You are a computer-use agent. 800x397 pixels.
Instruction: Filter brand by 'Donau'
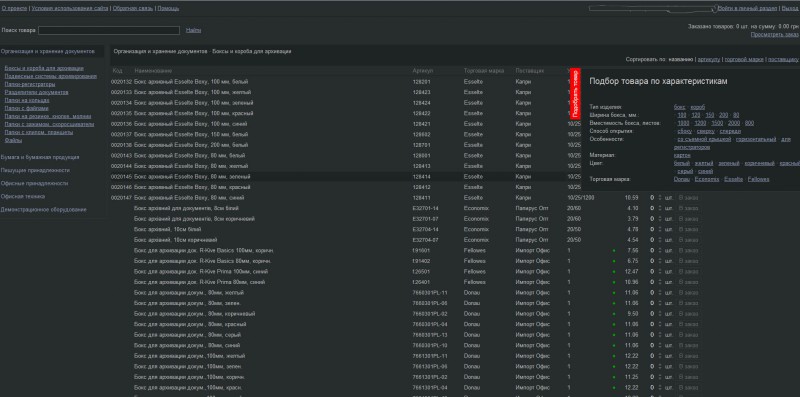pyautogui.click(x=682, y=180)
